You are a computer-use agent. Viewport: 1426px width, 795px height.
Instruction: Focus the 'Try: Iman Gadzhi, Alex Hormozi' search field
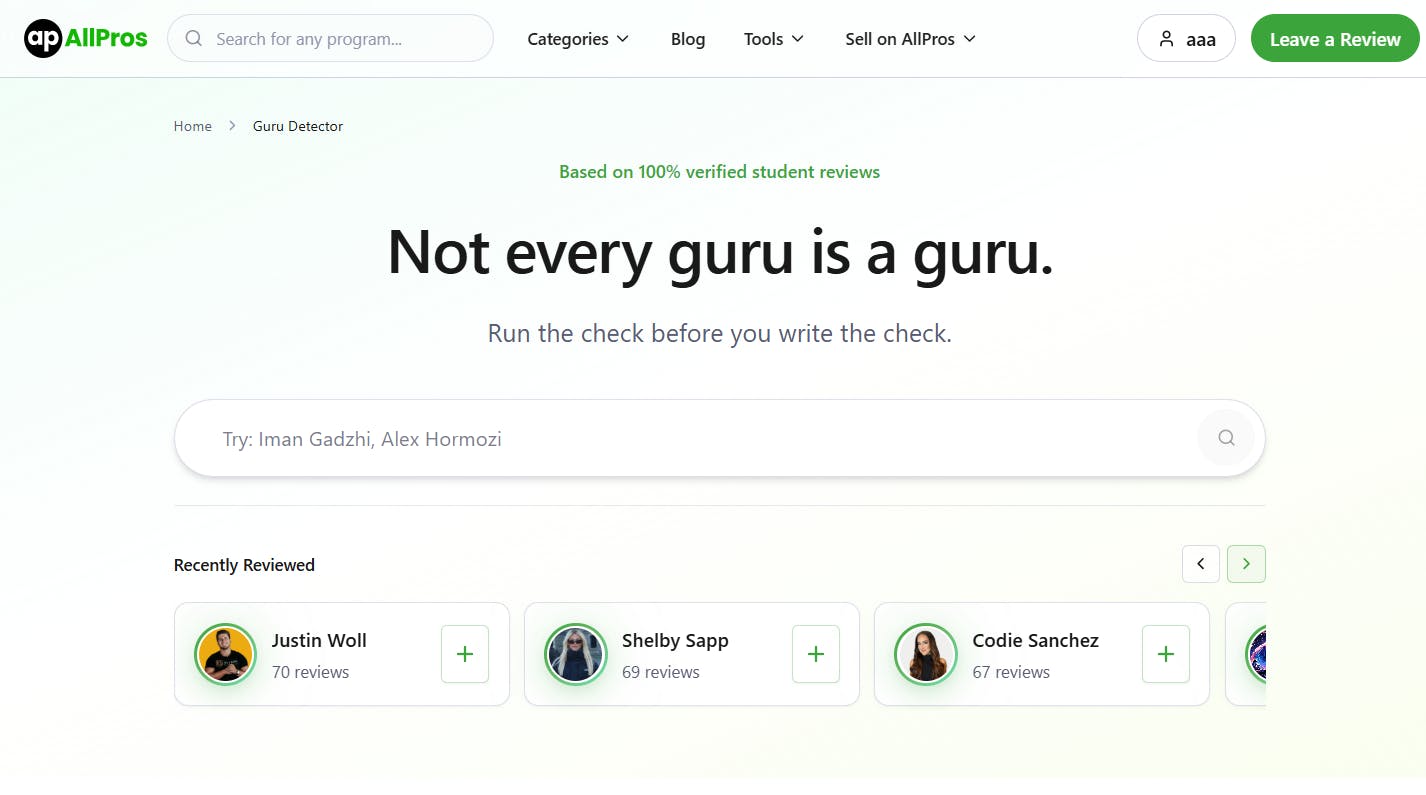tap(720, 438)
